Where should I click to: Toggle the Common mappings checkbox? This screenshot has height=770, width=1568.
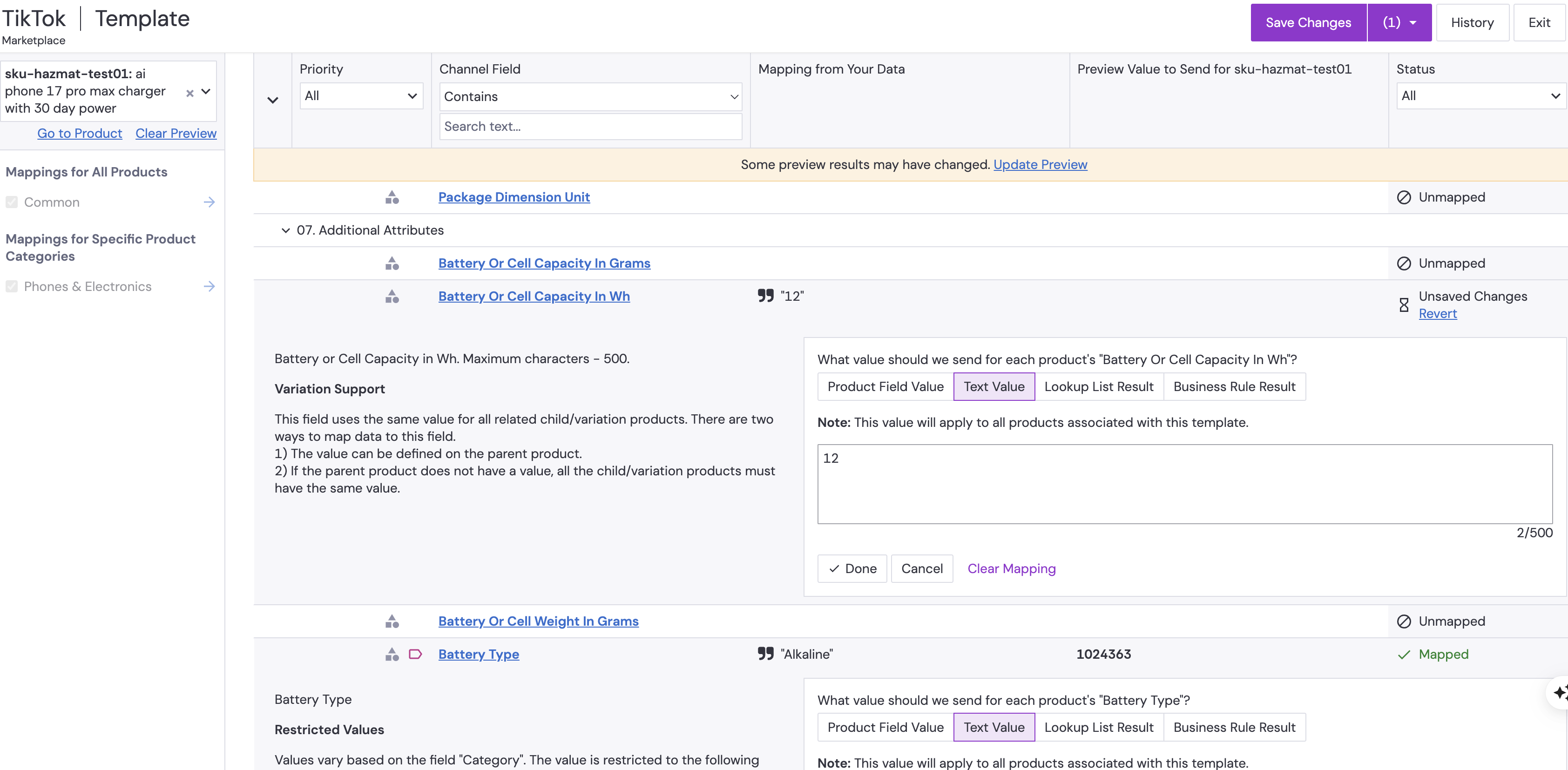12,202
